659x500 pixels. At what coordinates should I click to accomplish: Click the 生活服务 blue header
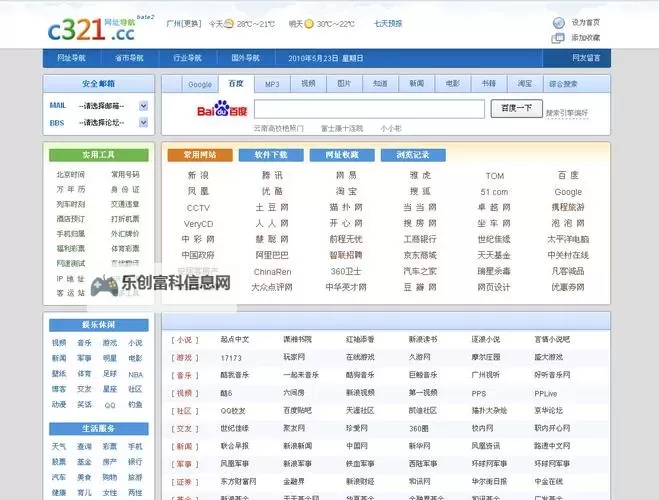tap(99, 429)
